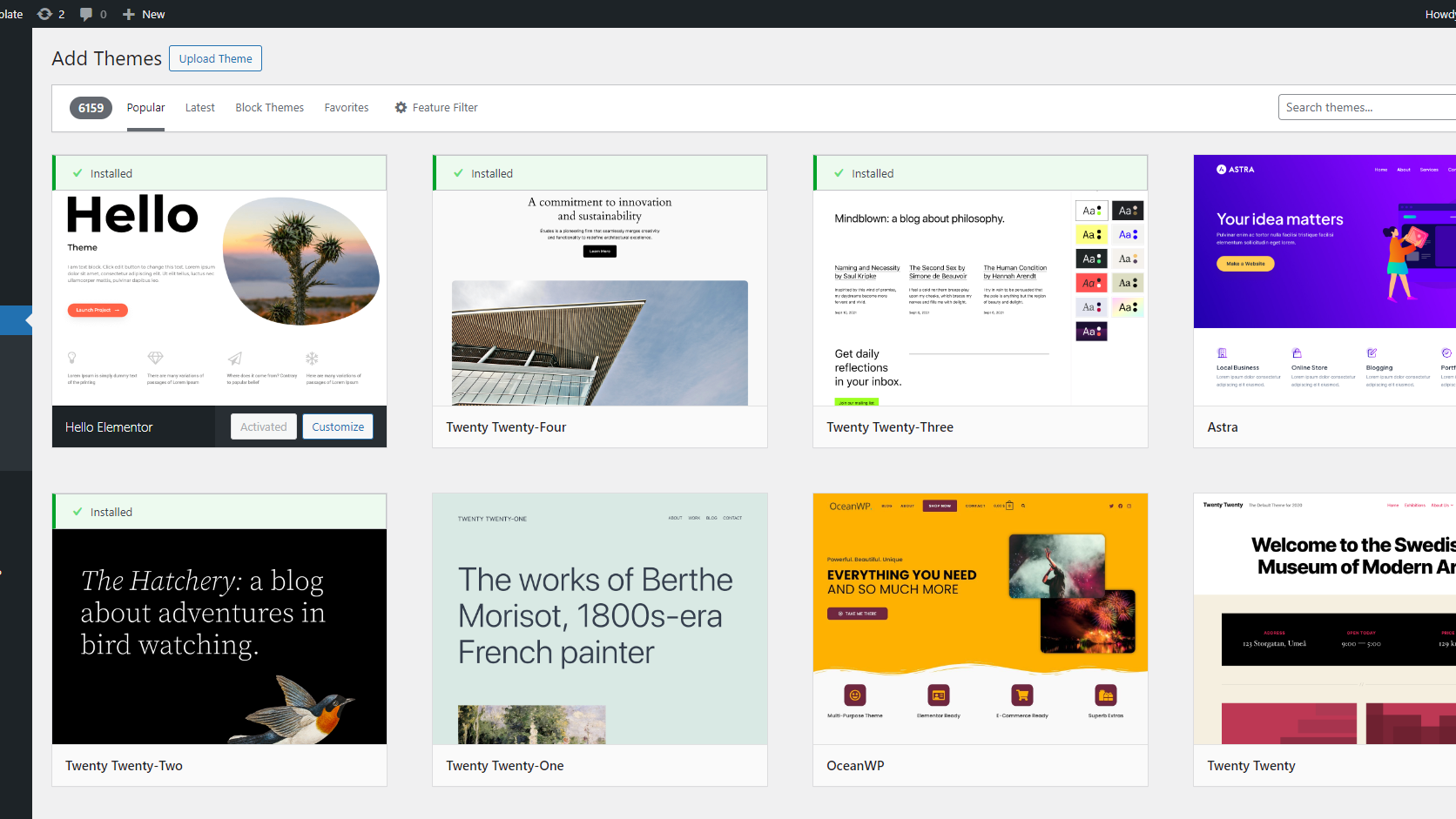Click the Feature Filter gear icon
Screen dimensions: 1456x819
pos(401,107)
